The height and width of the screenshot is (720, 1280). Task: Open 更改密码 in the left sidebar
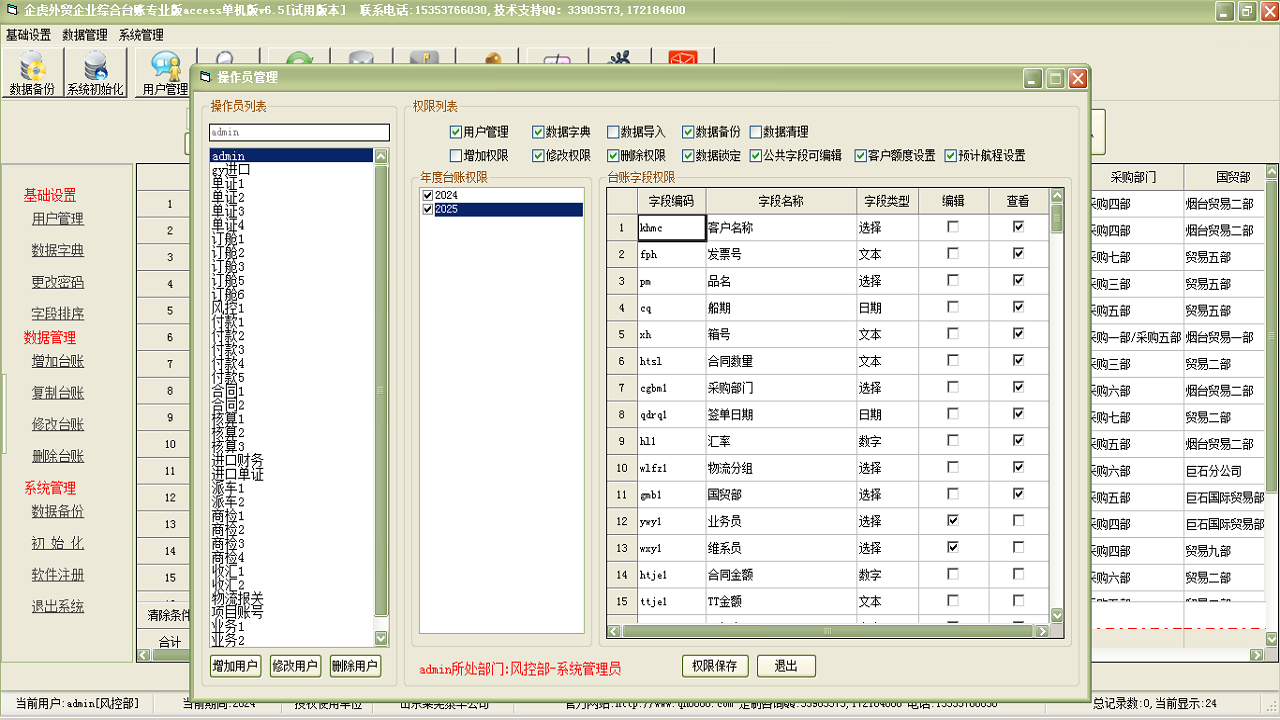[58, 282]
